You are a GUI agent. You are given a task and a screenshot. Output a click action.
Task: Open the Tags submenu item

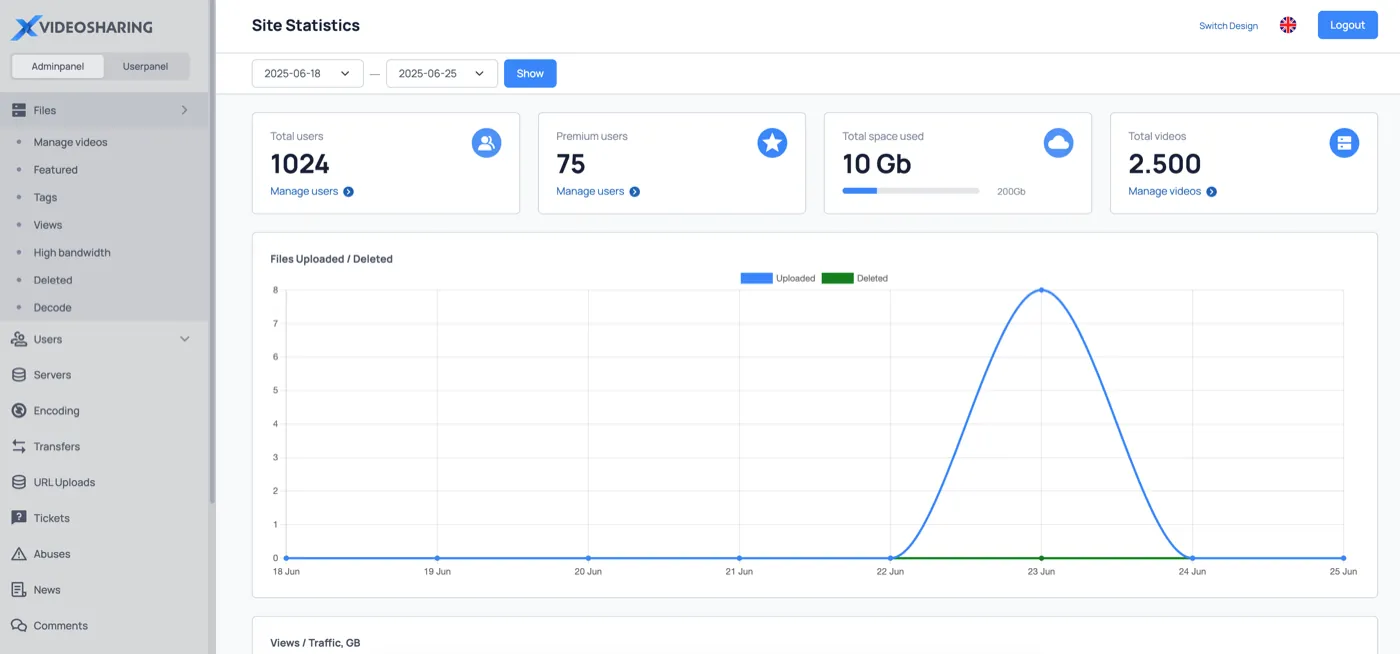tap(45, 198)
